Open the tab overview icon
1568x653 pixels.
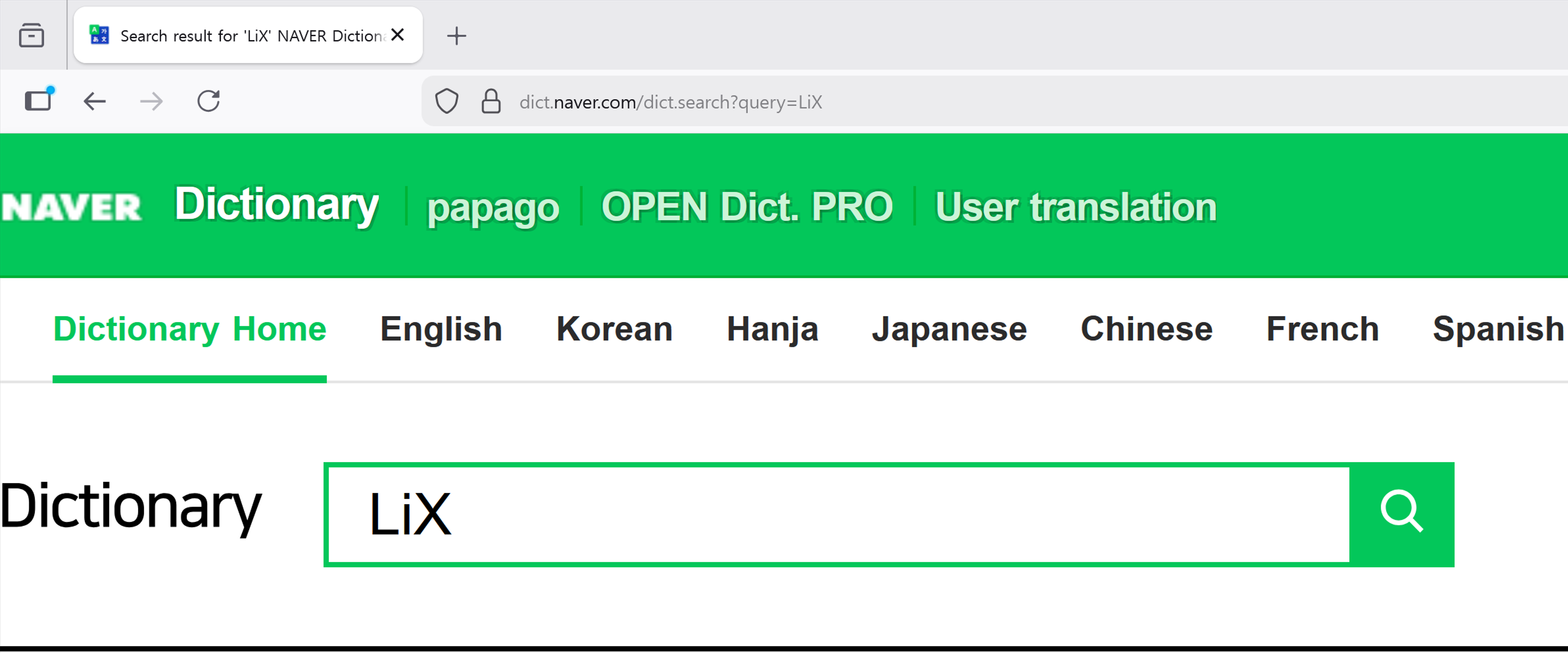(31, 35)
